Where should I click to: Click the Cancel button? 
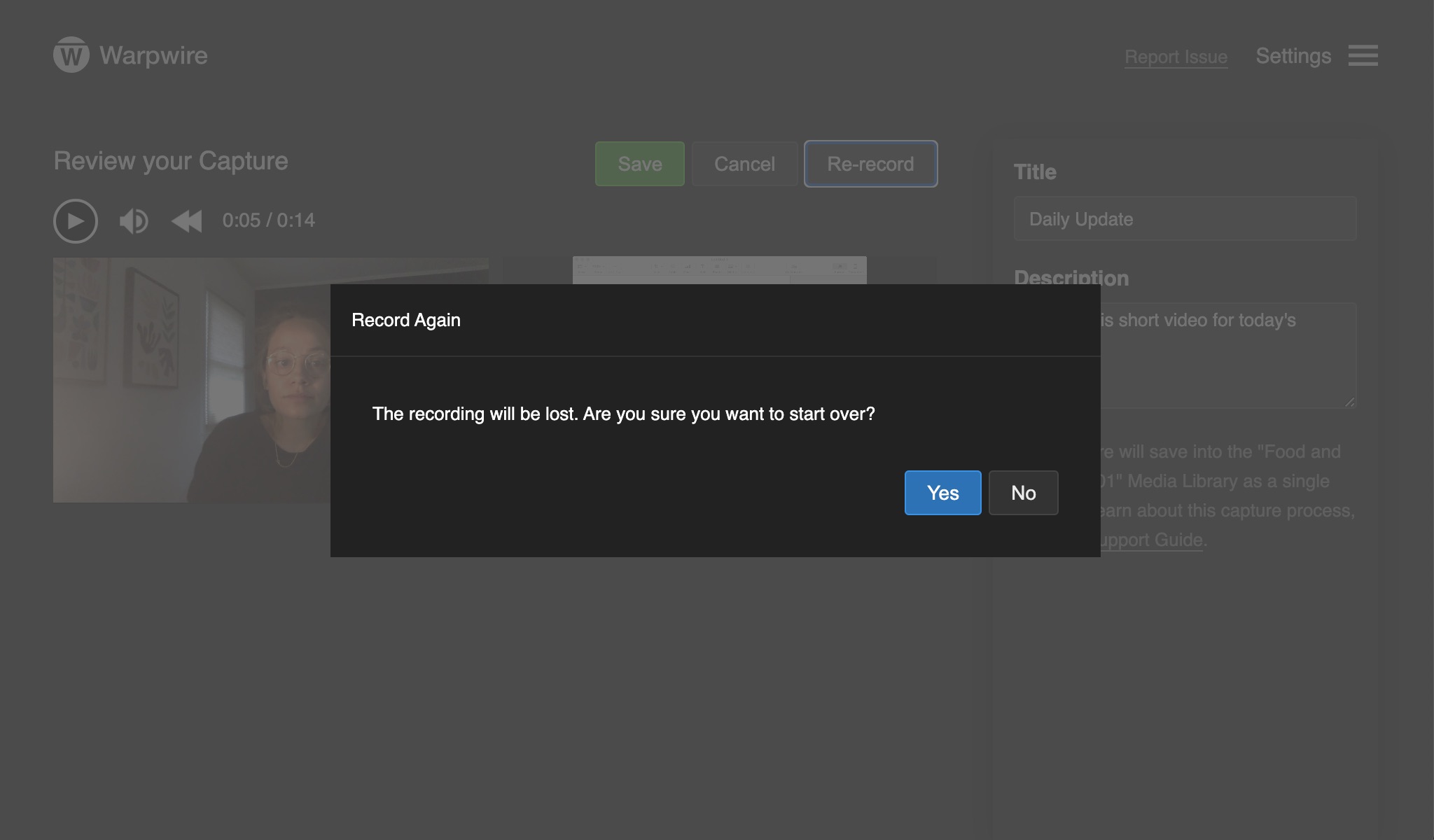pyautogui.click(x=744, y=163)
